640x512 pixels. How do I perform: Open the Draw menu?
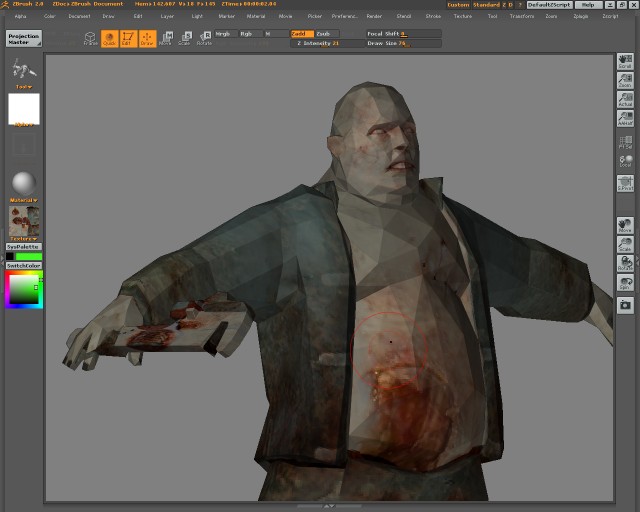pos(108,16)
